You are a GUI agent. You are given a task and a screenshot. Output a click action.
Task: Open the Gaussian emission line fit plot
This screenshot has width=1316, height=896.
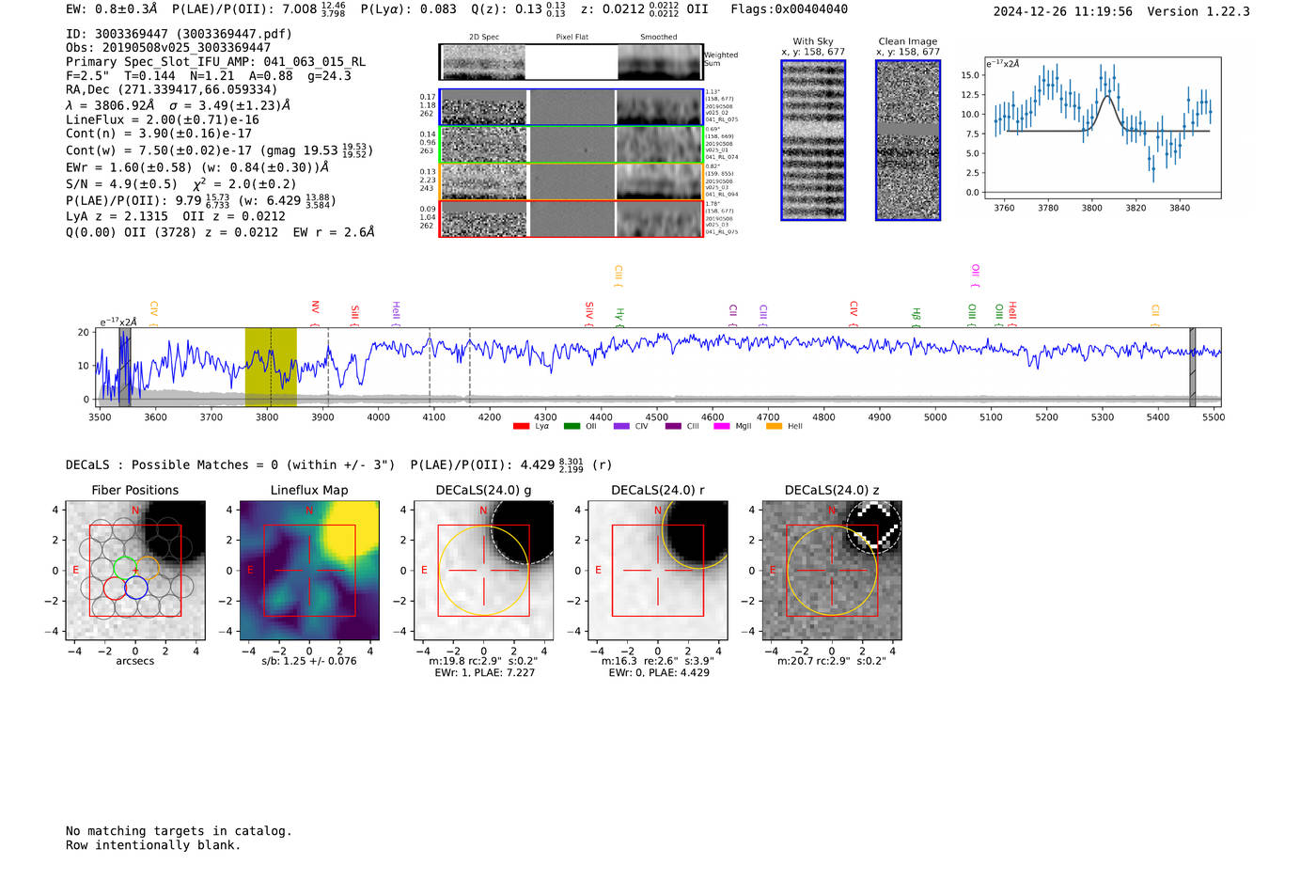(x=1103, y=128)
